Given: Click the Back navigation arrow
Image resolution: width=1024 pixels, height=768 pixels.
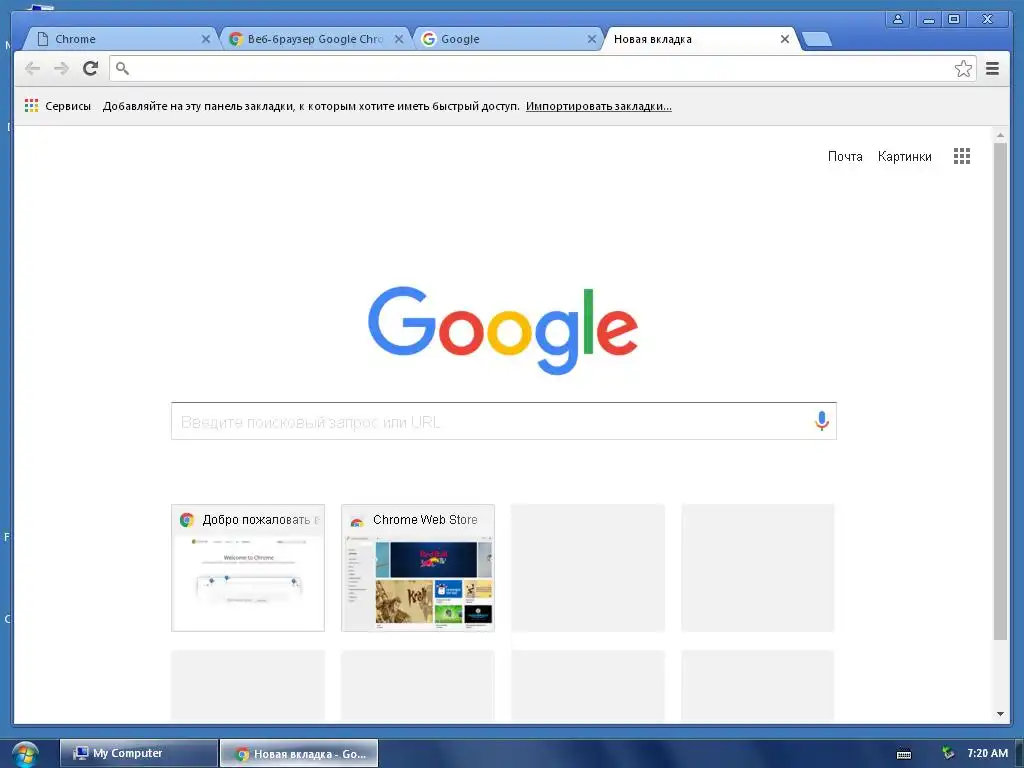Looking at the screenshot, I should point(32,69).
